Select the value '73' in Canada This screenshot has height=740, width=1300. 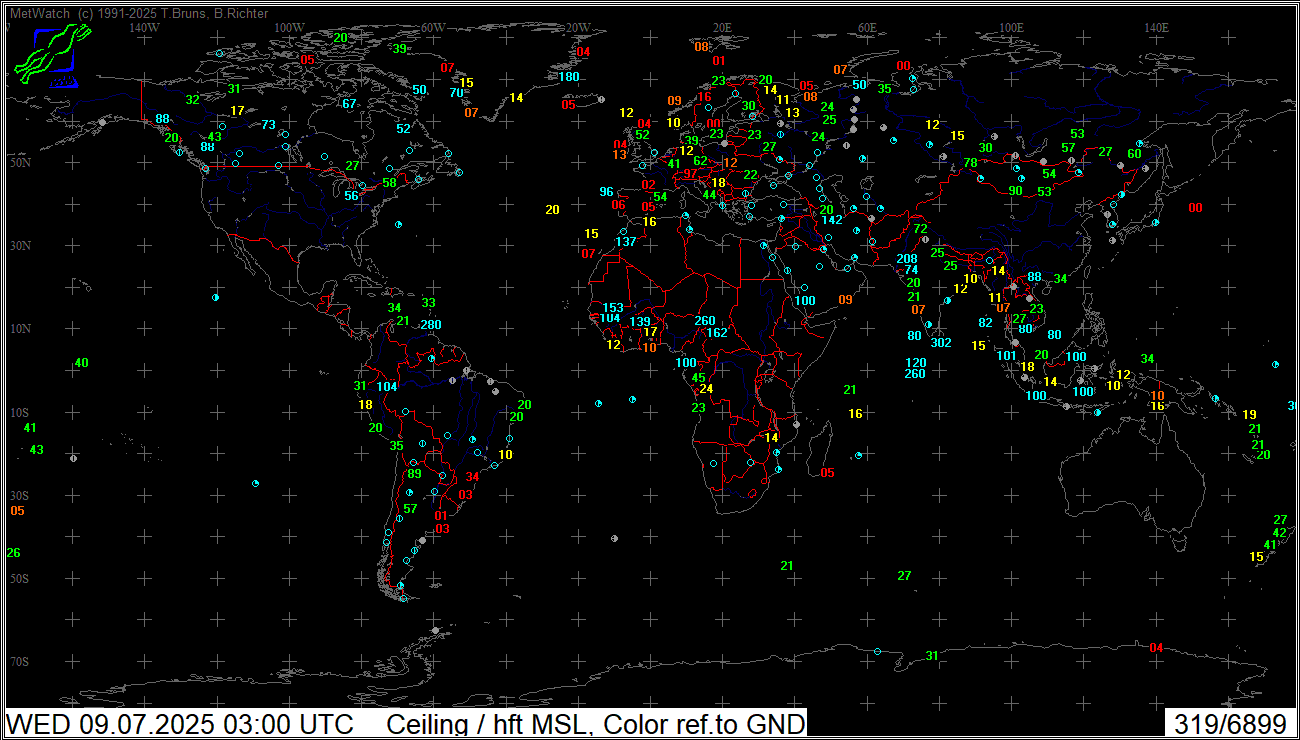268,126
